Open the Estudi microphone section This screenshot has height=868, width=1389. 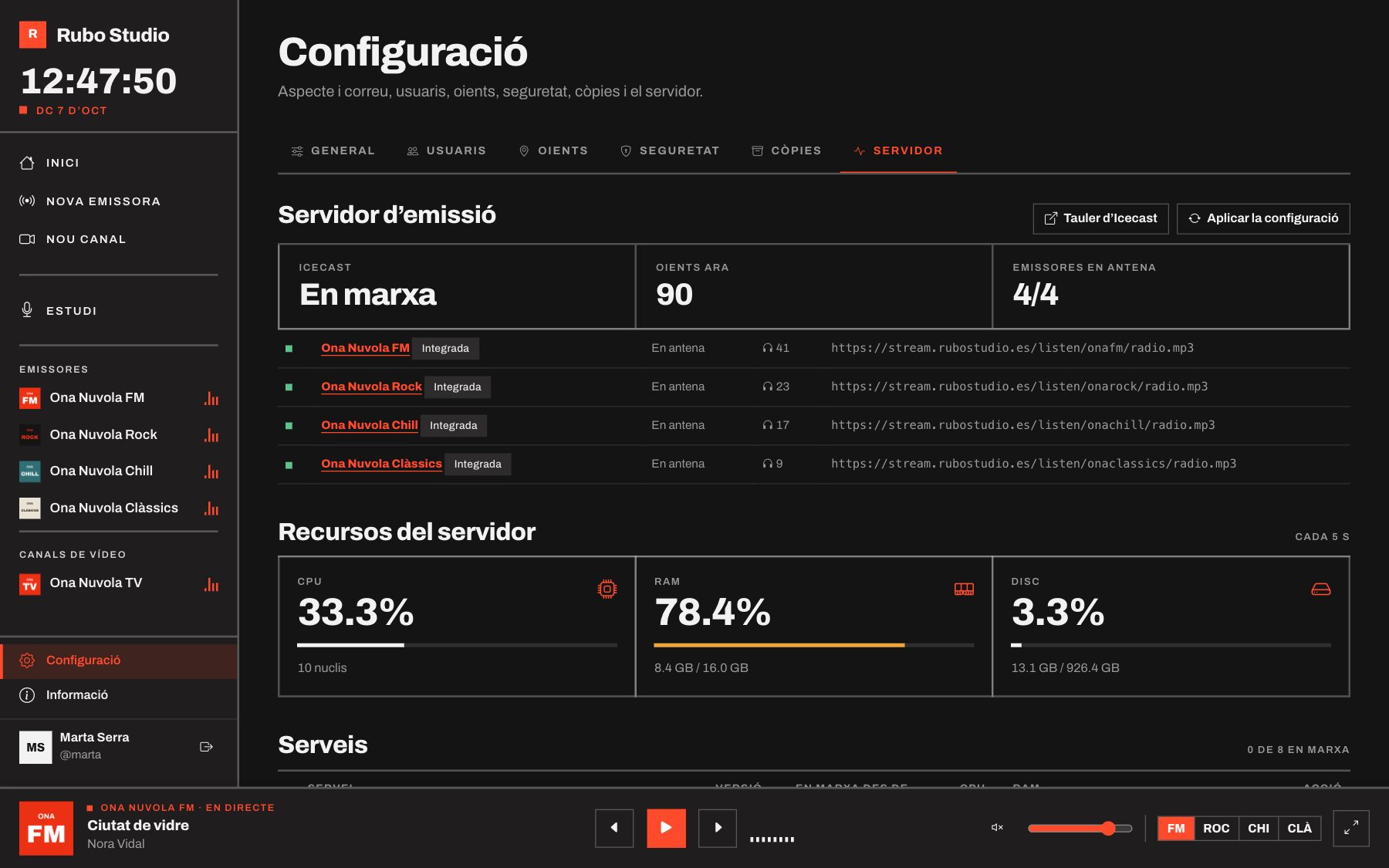coord(118,311)
